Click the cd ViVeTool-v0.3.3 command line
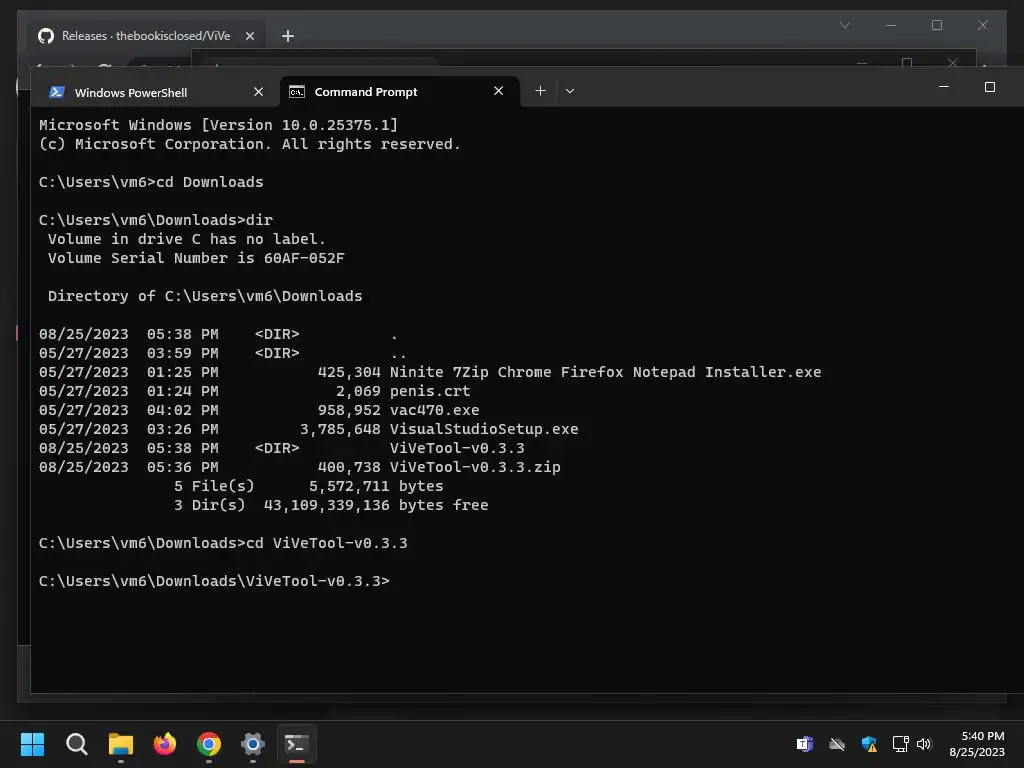 (x=223, y=543)
